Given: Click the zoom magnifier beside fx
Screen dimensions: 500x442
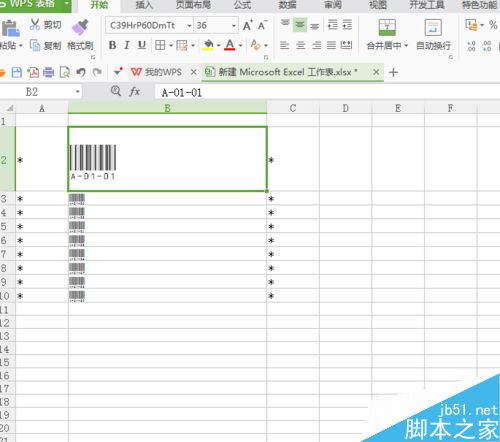Looking at the screenshot, I should [116, 91].
